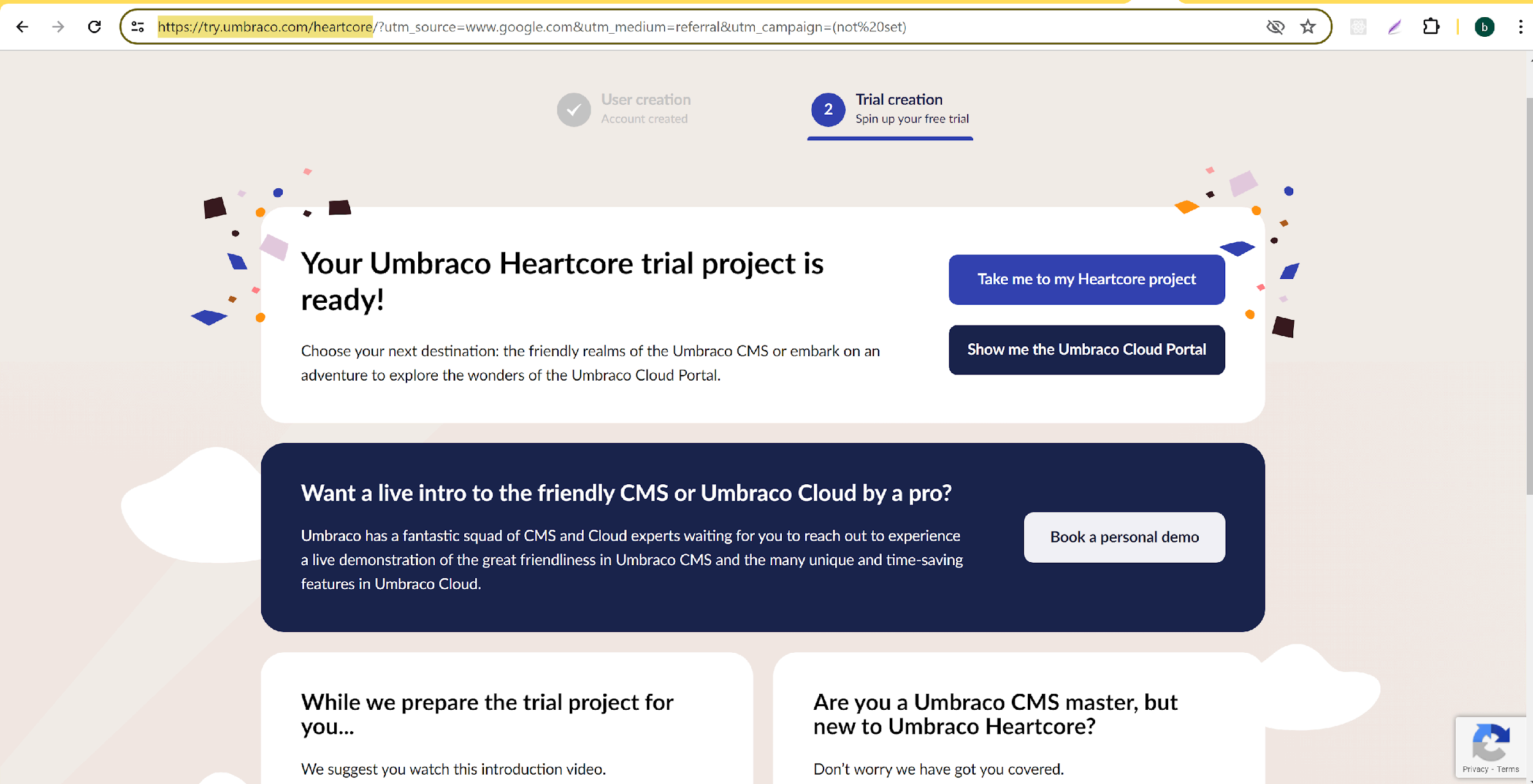Click Take me to my Heartcore project
The width and height of the screenshot is (1533, 784).
1086,280
